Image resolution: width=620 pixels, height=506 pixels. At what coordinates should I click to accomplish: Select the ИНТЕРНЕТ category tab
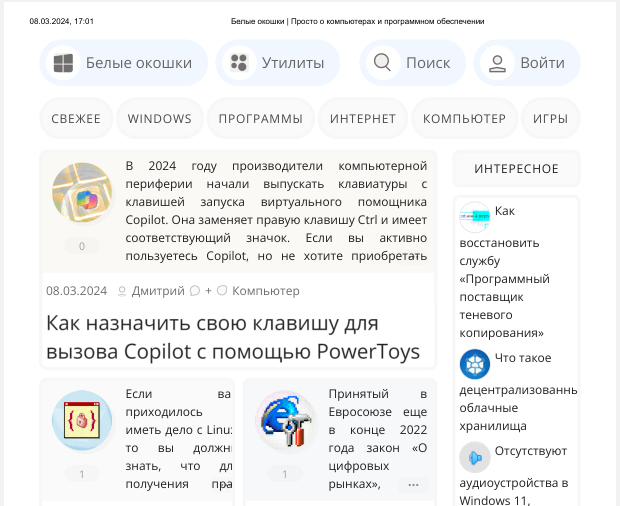tap(363, 118)
